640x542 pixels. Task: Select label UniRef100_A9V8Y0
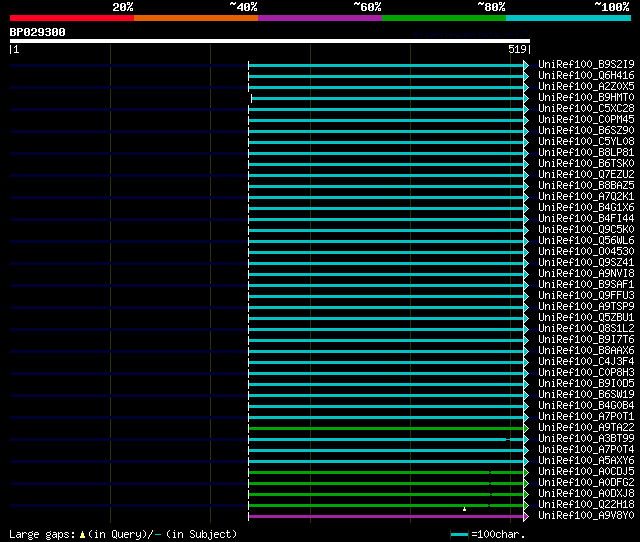click(x=586, y=516)
